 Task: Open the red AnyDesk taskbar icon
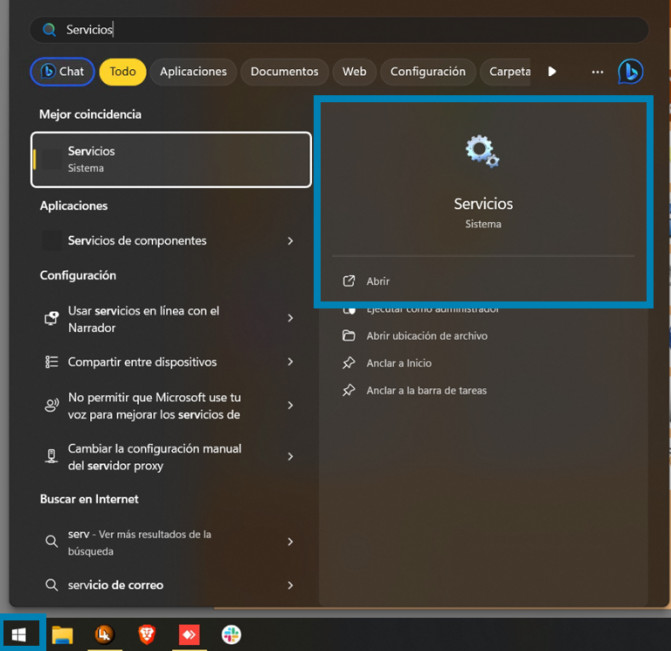point(189,634)
